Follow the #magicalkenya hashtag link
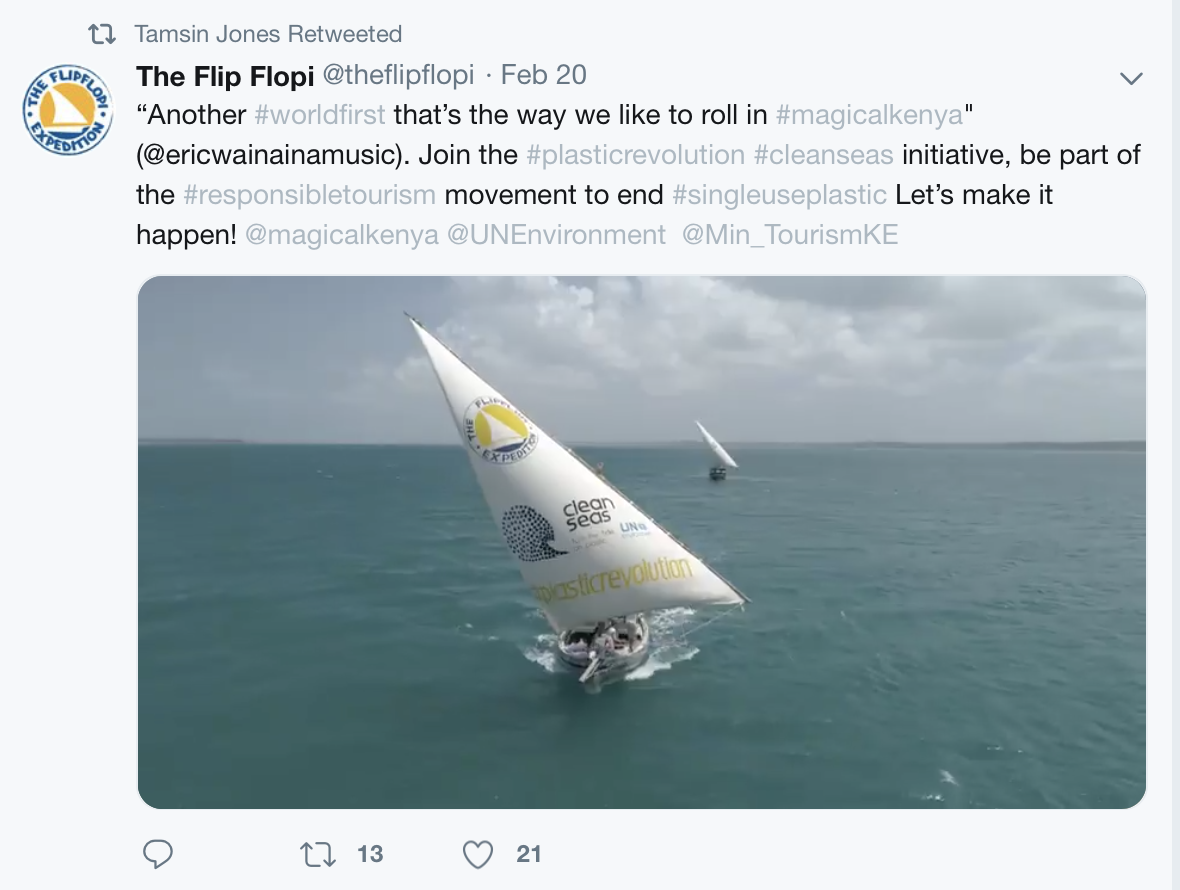 869,115
